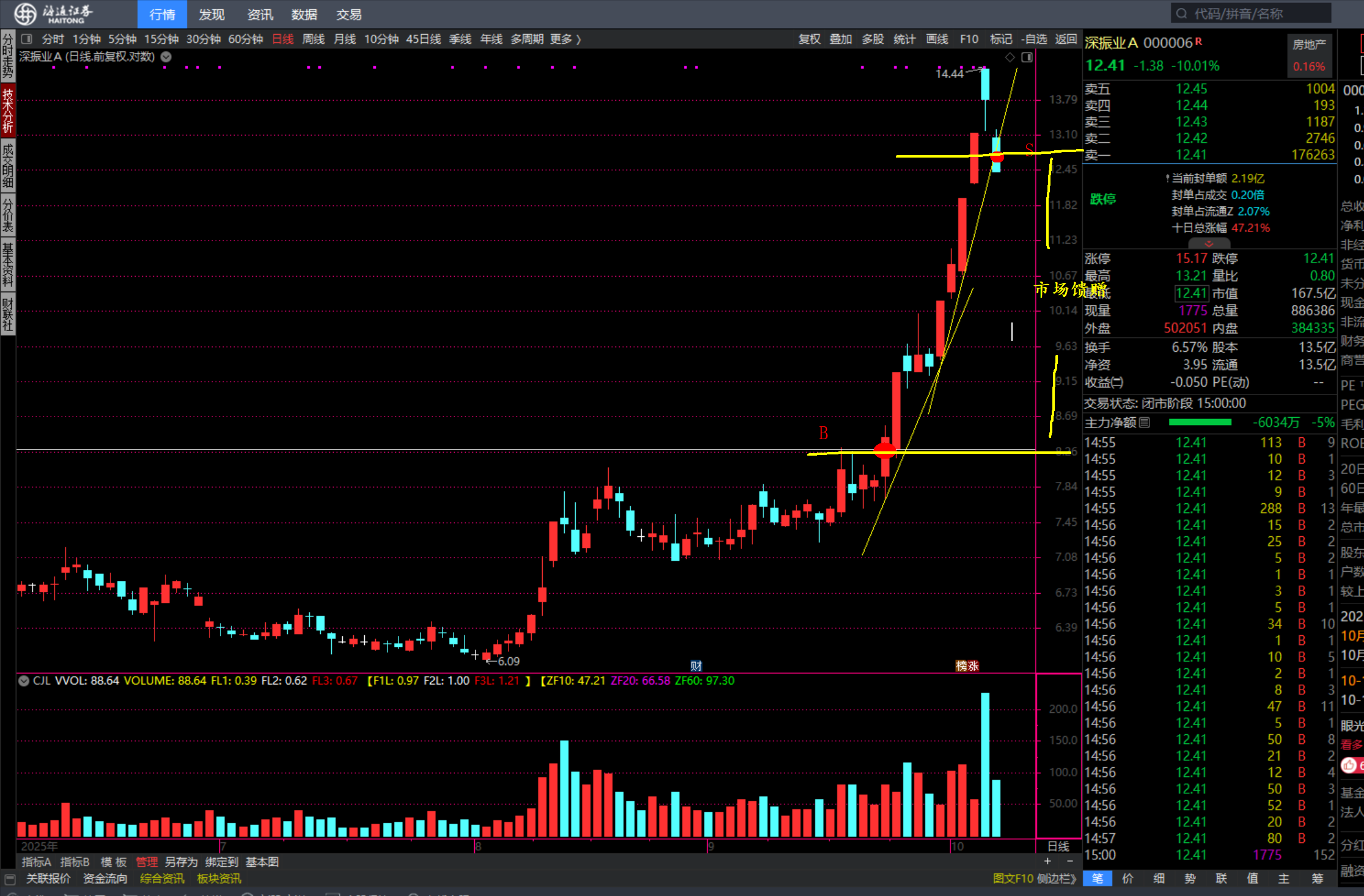The width and height of the screenshot is (1364, 896).
Task: Toggle the bottom panel collapse box
Action: (x=10, y=879)
